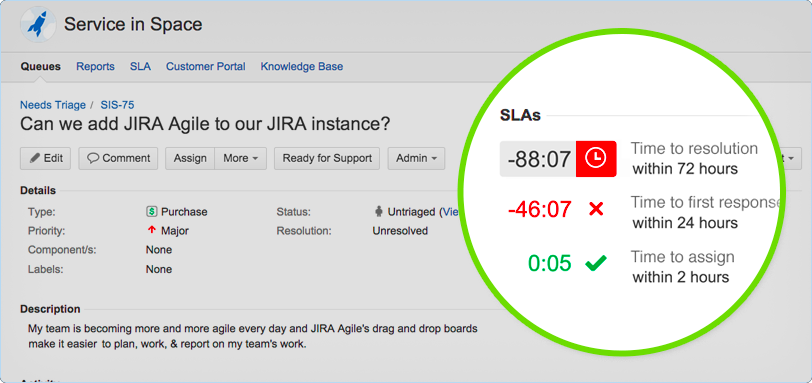This screenshot has width=812, height=383.
Task: Click the -46:07 first response time value
Action: [540, 210]
